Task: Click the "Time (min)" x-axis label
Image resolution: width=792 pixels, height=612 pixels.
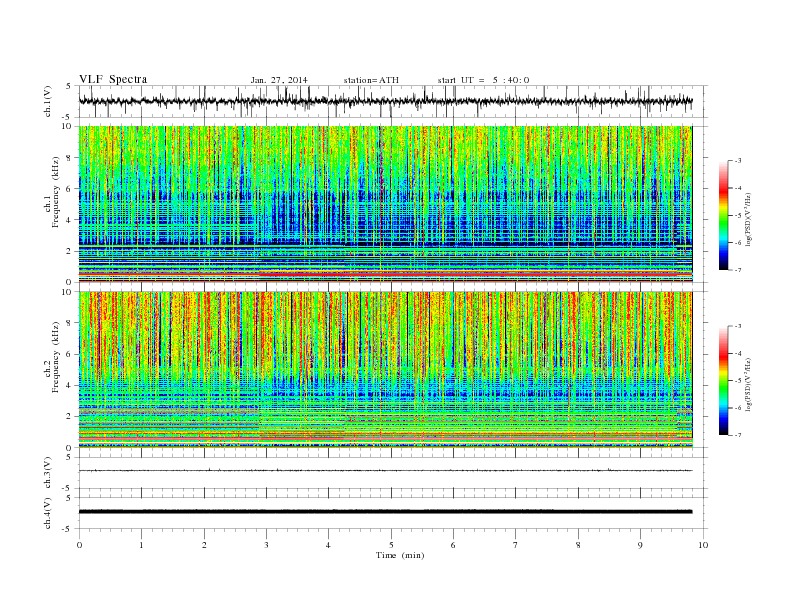Action: [x=400, y=555]
